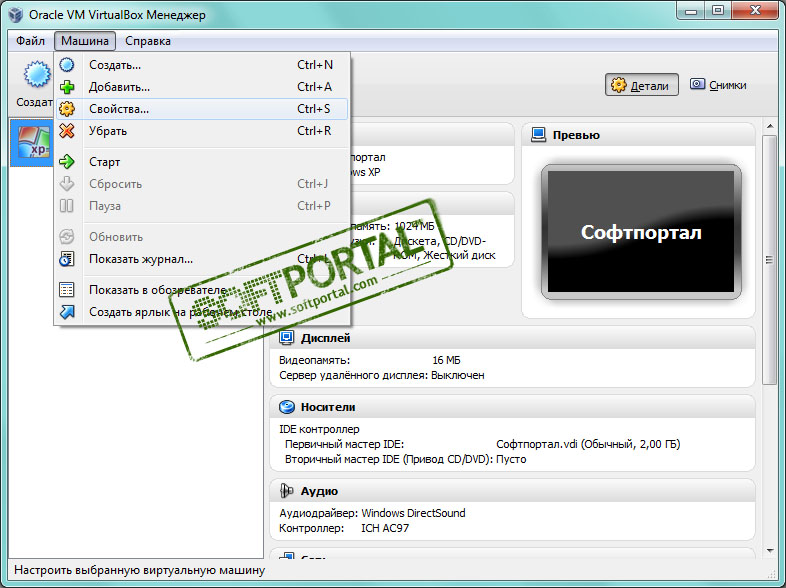
Task: Close the opened Машина menu
Action: click(x=85, y=41)
